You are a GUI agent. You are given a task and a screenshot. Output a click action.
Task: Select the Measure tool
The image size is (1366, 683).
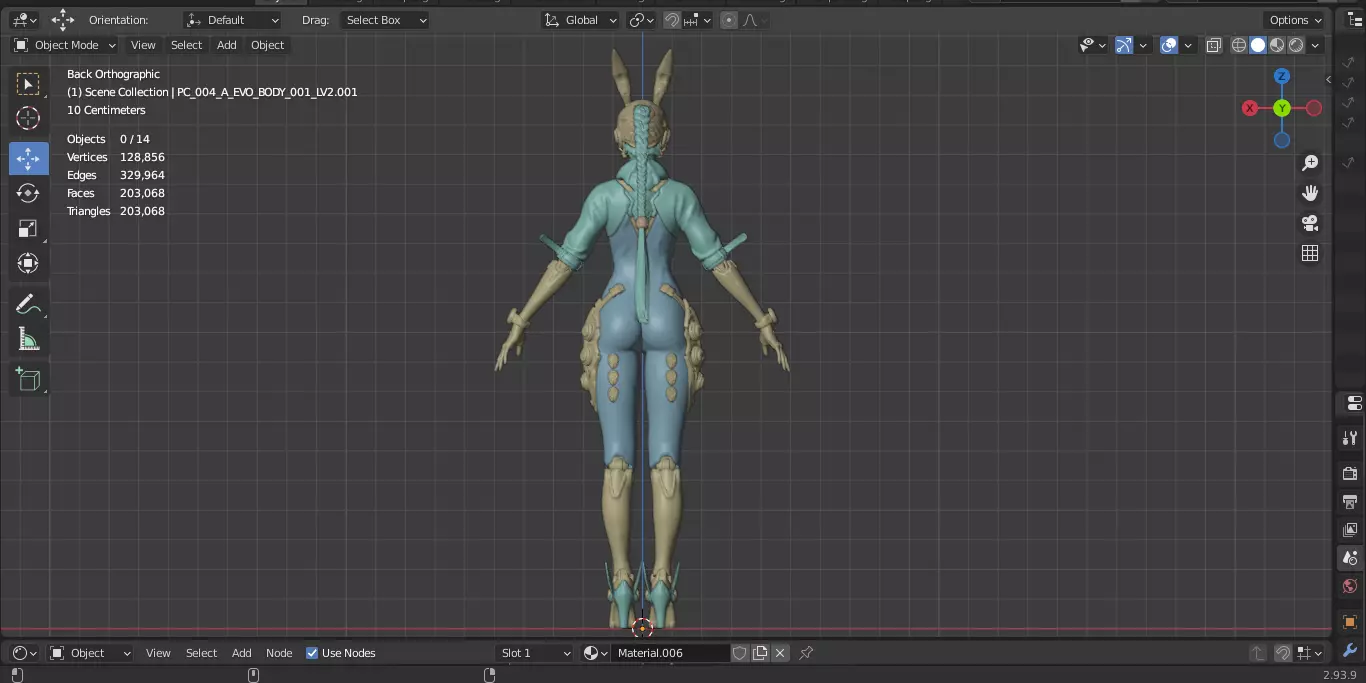click(x=28, y=340)
